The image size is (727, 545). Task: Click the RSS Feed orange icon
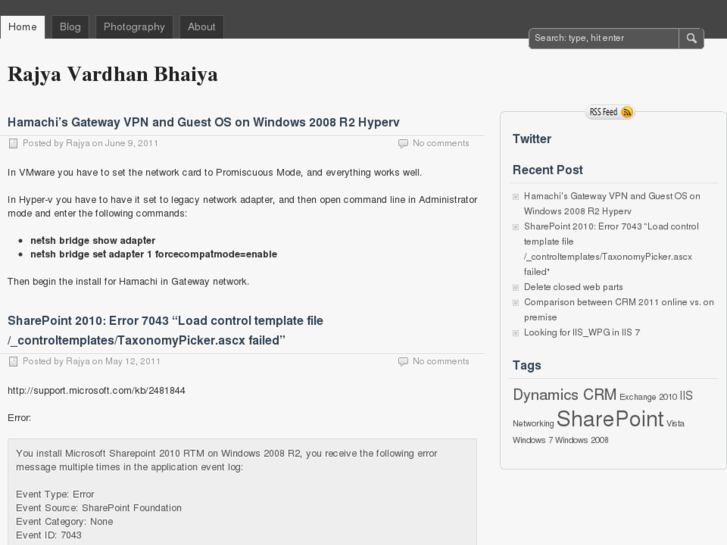(x=626, y=112)
